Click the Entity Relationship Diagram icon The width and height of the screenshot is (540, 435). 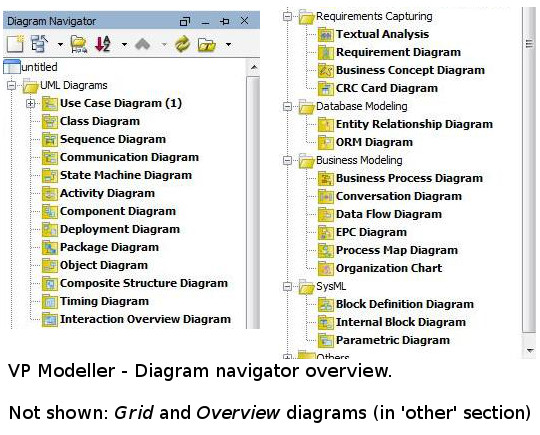(326, 124)
